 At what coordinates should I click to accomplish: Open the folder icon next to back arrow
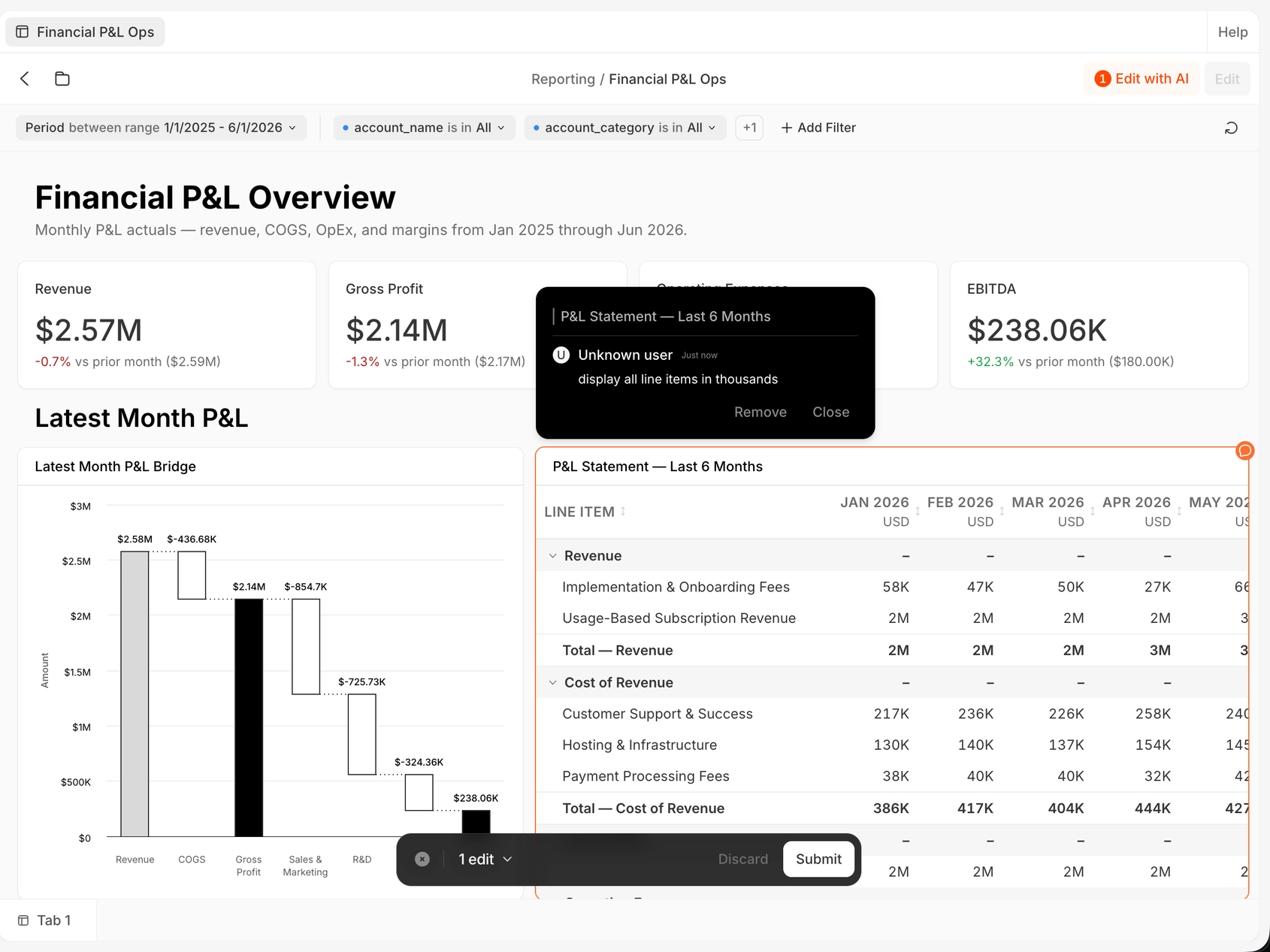tap(62, 79)
